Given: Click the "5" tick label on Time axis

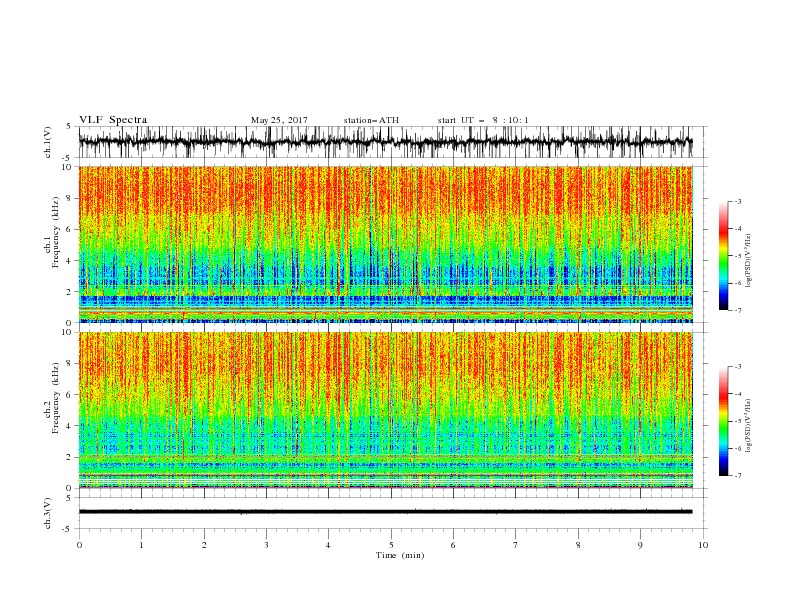Looking at the screenshot, I should pyautogui.click(x=391, y=545).
